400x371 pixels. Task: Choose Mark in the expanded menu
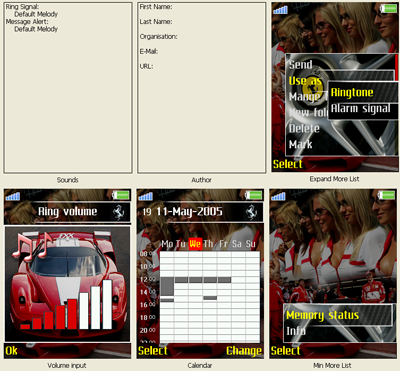coord(301,144)
